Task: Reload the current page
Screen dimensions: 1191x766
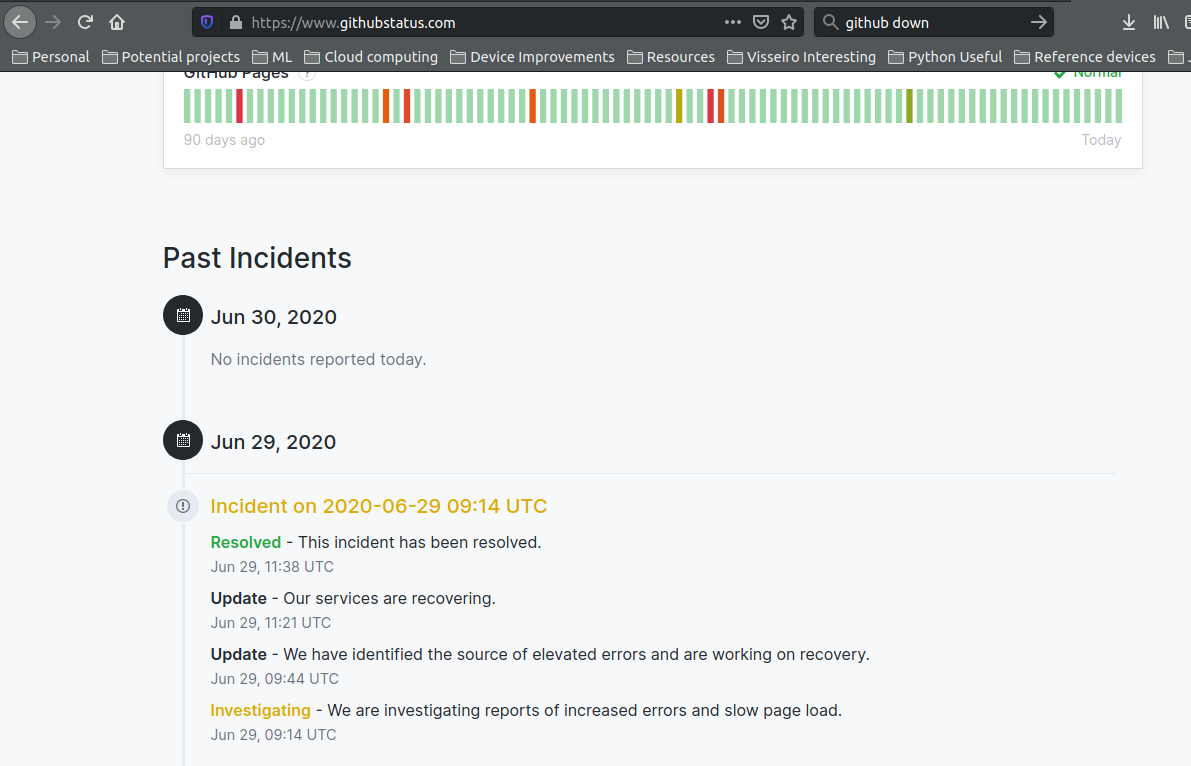Action: (85, 21)
